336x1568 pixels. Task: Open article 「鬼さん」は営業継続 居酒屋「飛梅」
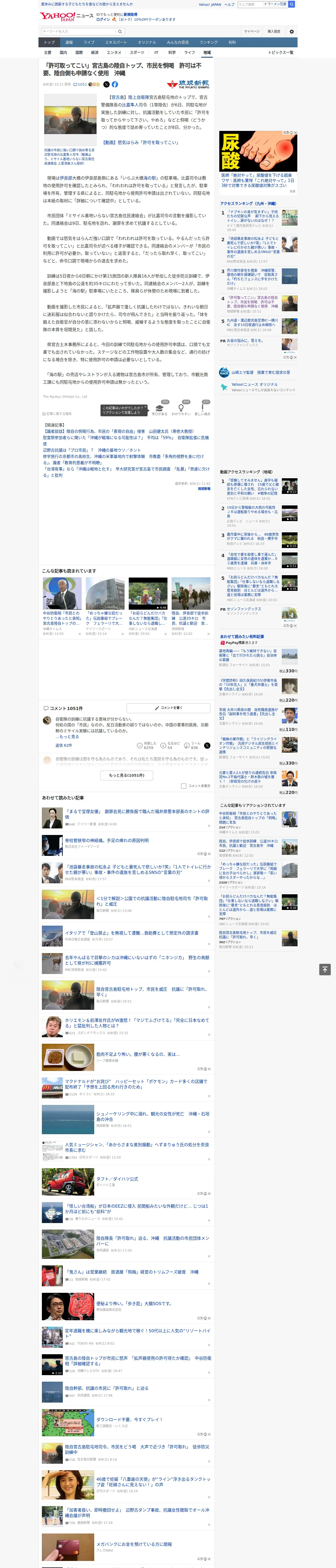[132, 1272]
